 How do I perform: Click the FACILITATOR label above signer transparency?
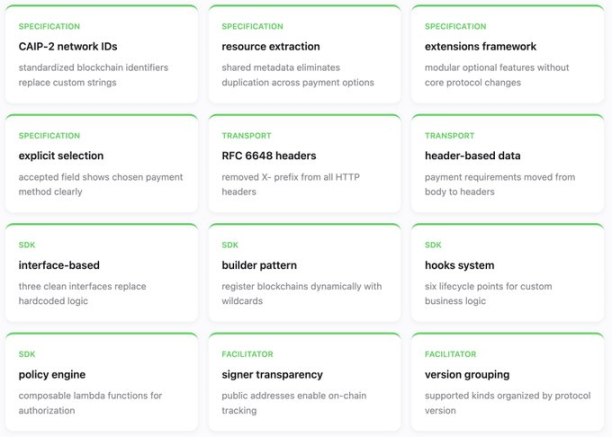(249, 354)
